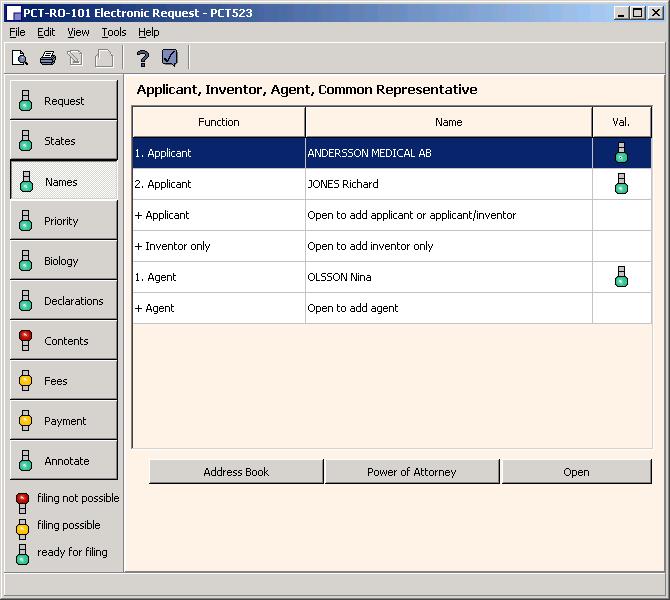Open the Edit menu
The height and width of the screenshot is (600, 670).
point(46,32)
